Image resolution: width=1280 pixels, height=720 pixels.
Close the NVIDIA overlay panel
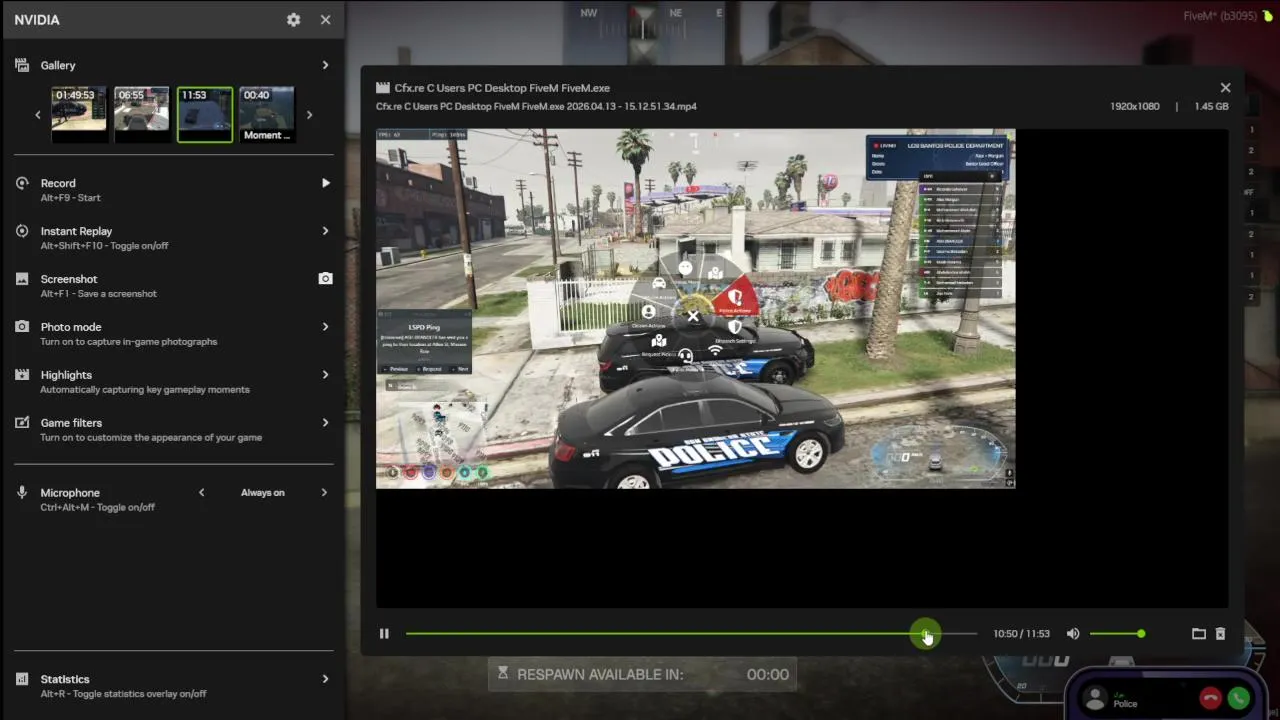(x=325, y=20)
